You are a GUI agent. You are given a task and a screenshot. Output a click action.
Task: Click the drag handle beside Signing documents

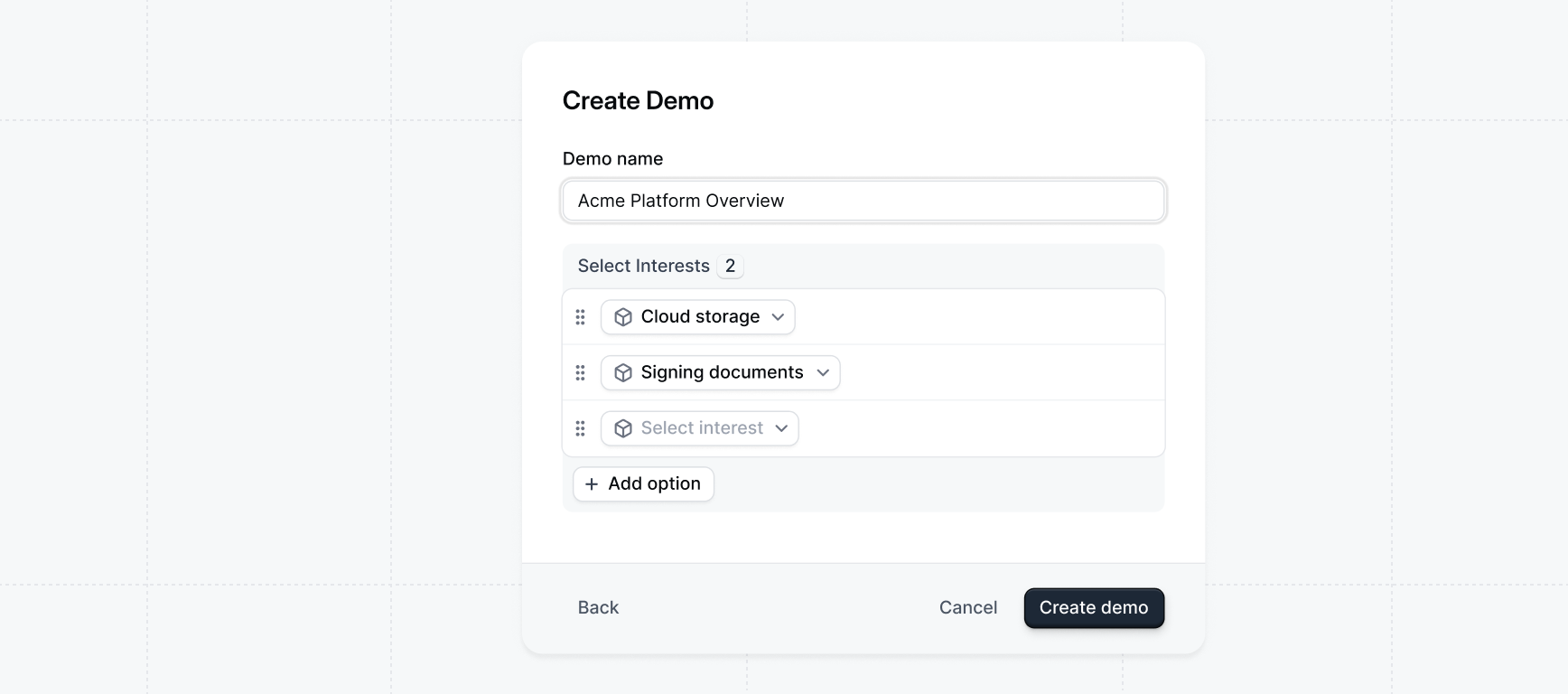[x=581, y=372]
